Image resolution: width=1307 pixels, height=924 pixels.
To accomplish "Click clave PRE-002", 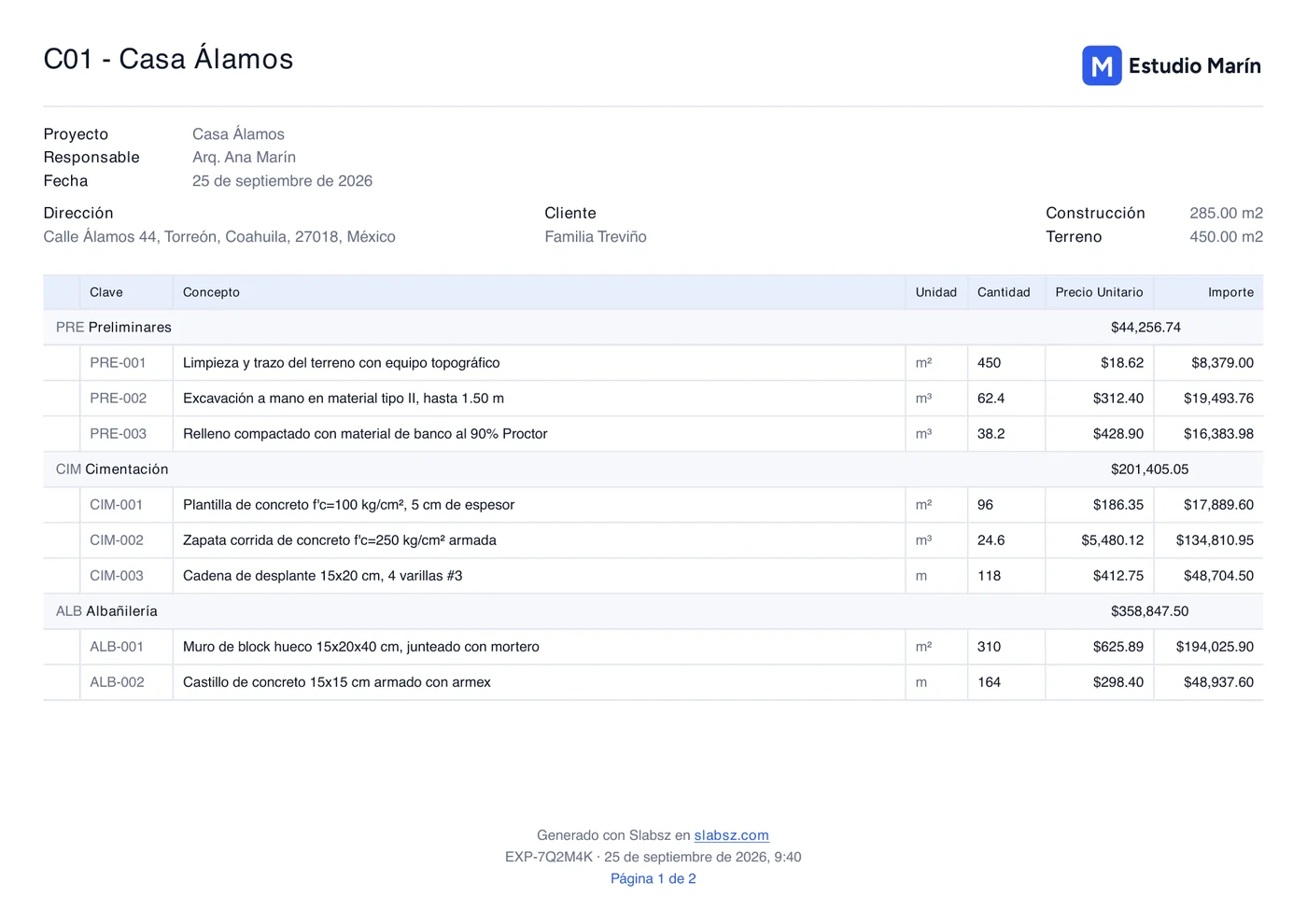I will point(118,399).
